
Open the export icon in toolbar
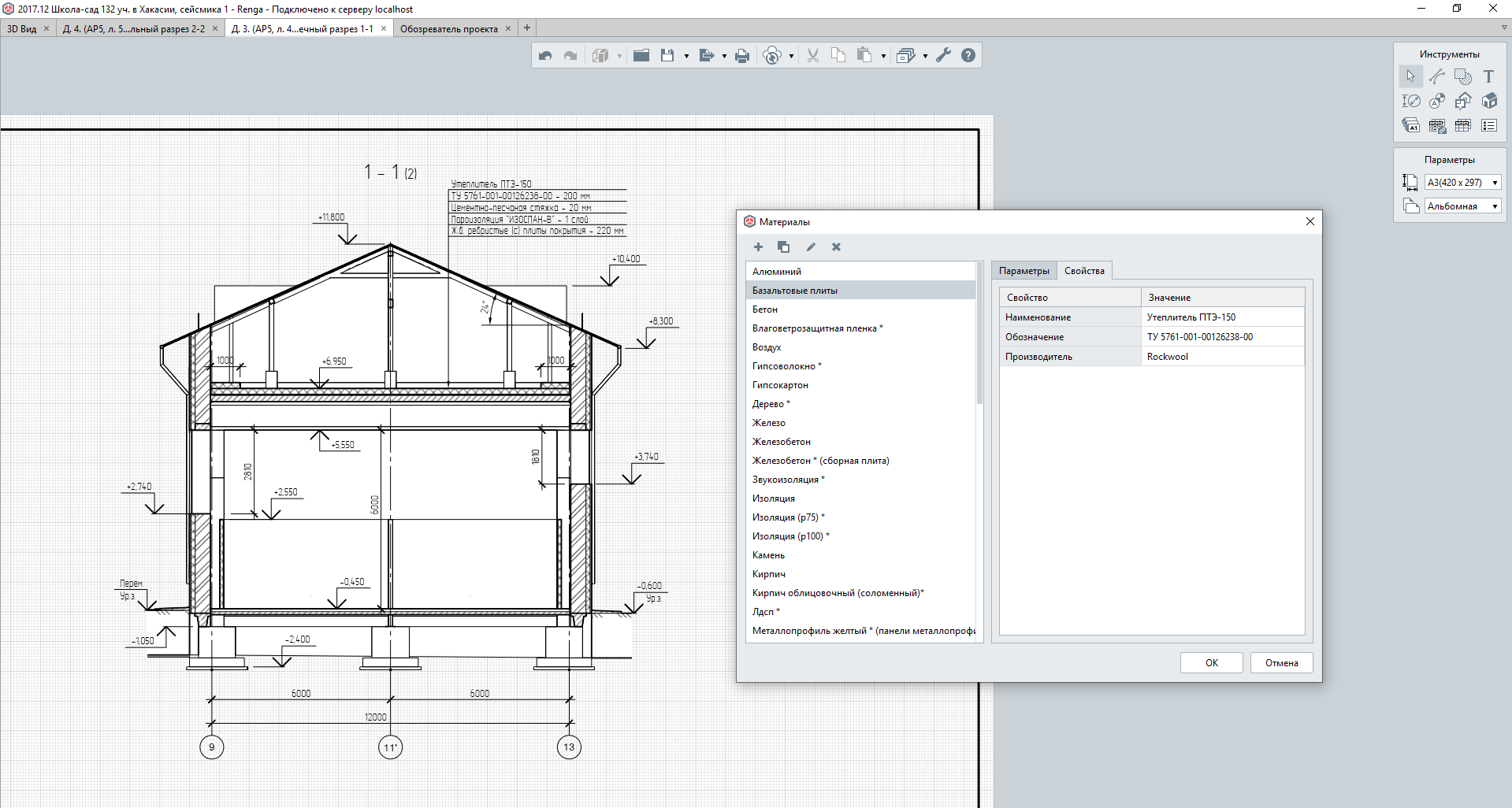[x=706, y=56]
